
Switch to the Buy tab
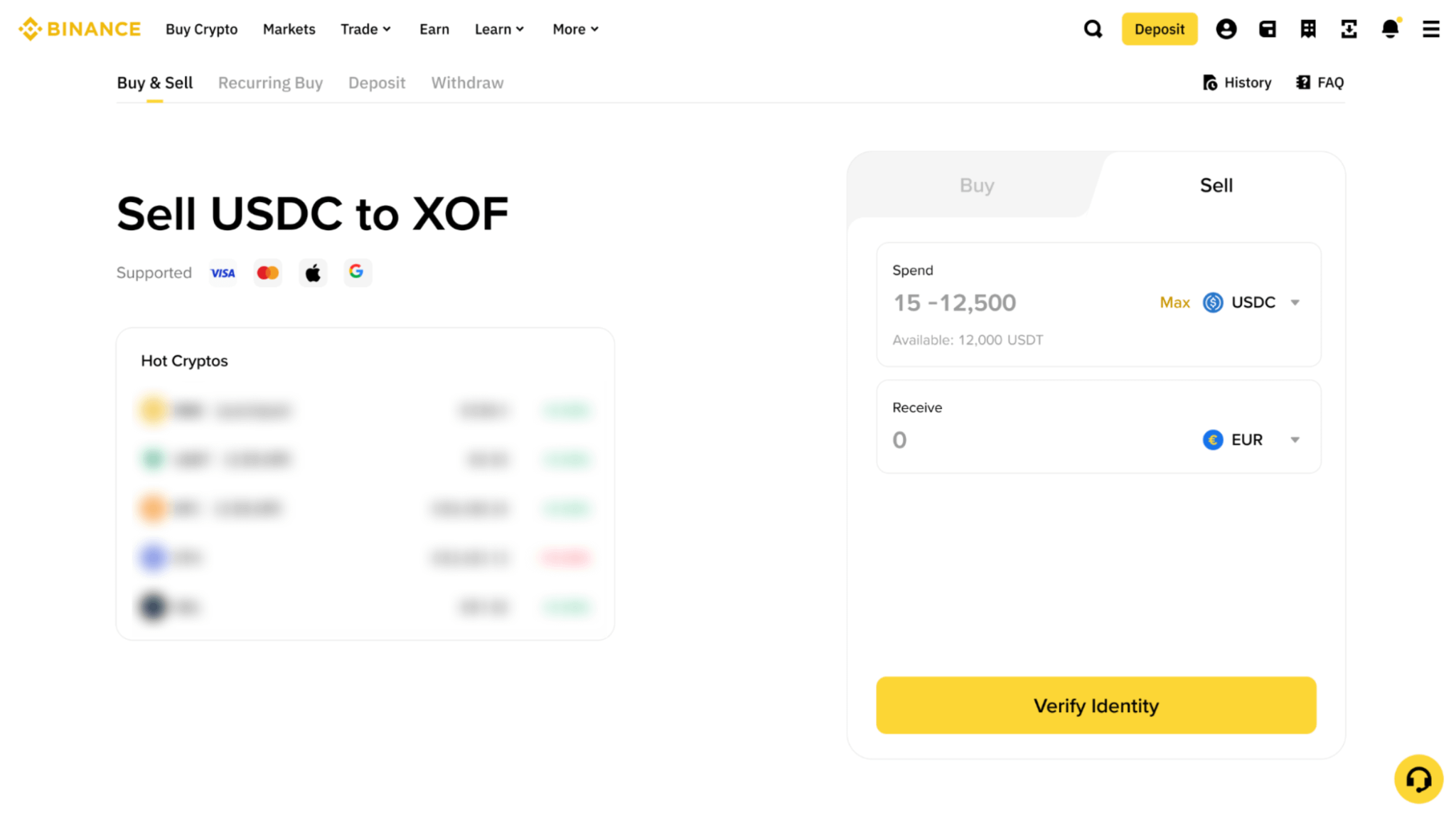[976, 185]
